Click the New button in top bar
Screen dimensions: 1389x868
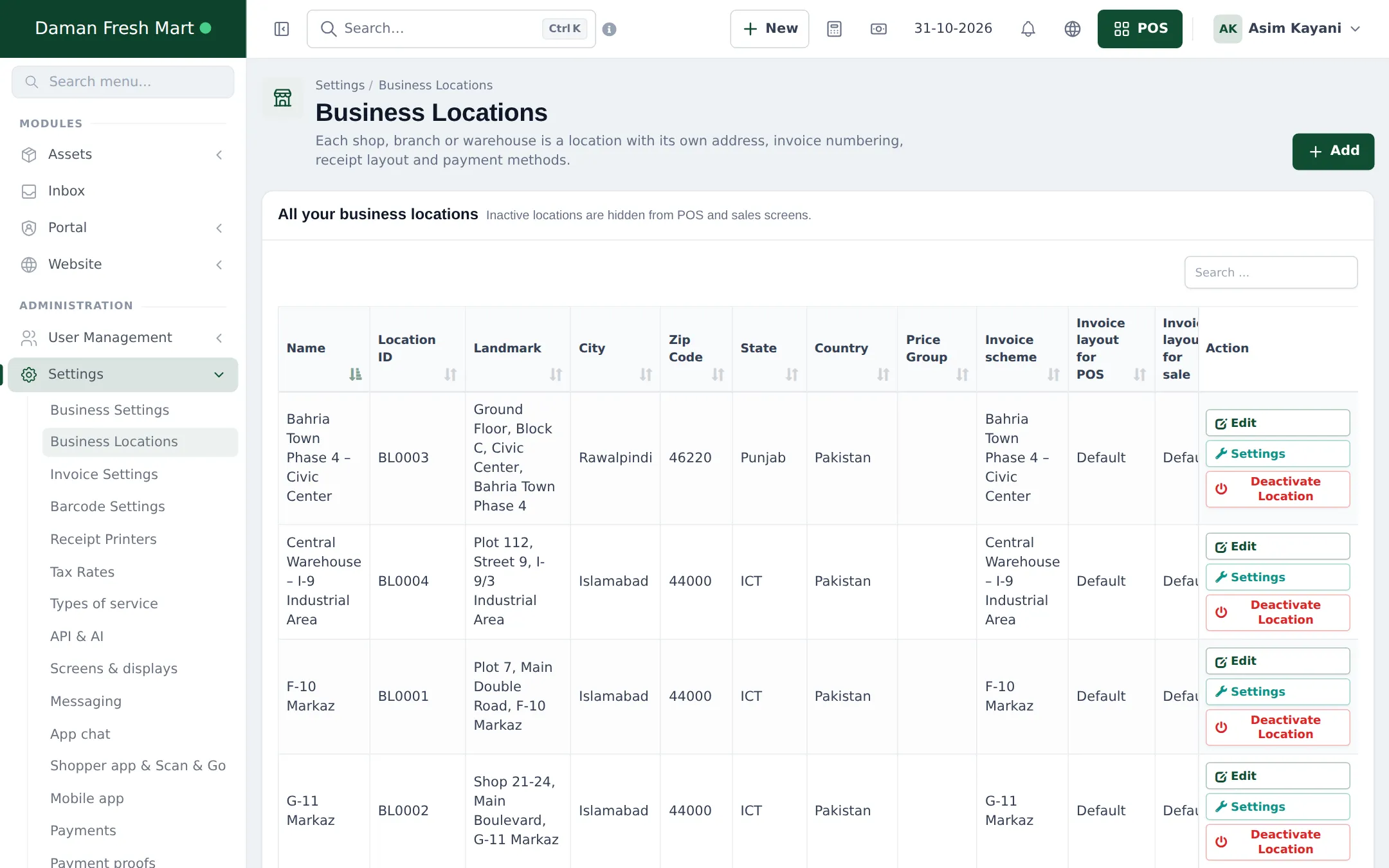pyautogui.click(x=769, y=29)
